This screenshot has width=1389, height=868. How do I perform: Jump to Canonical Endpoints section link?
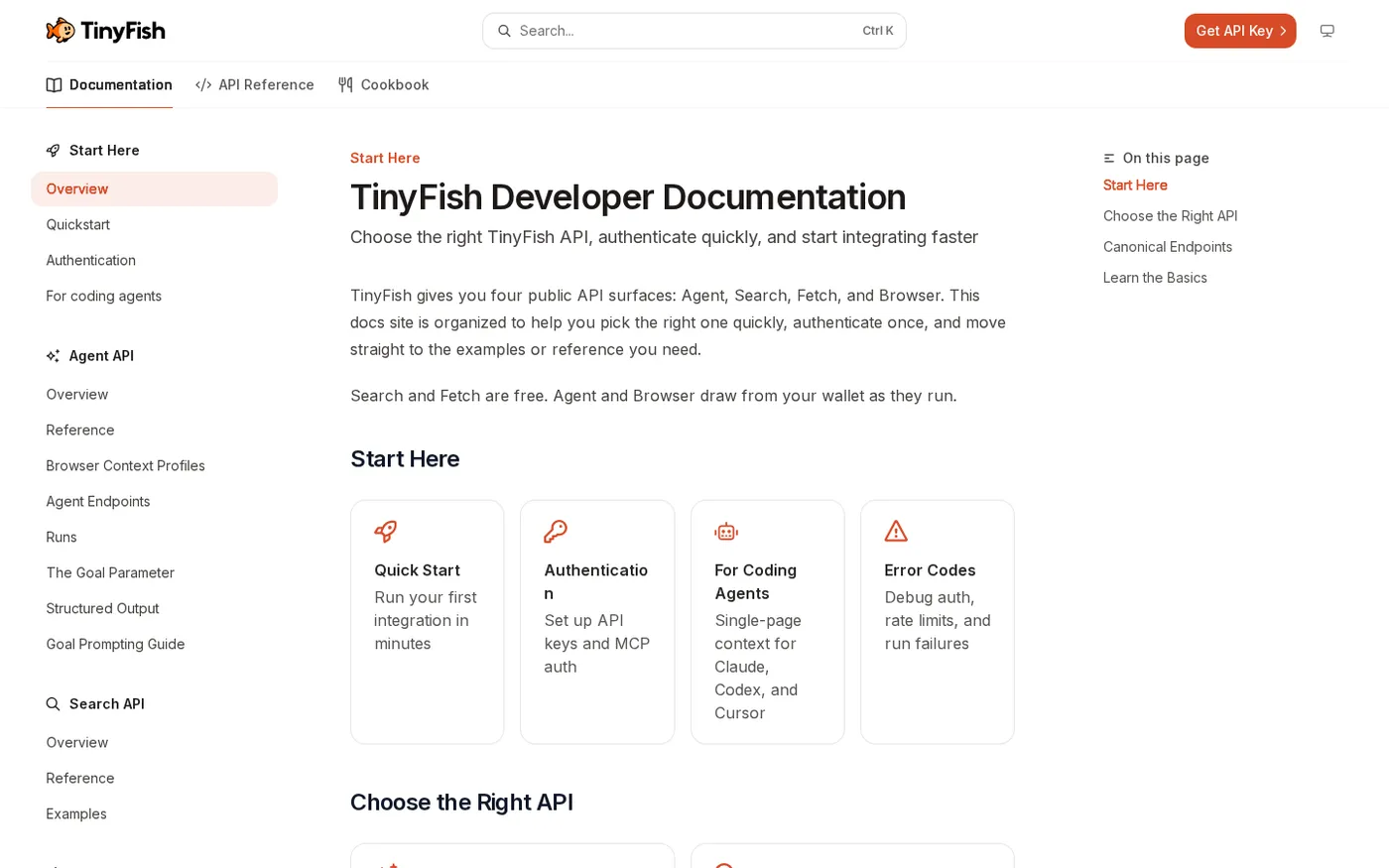1168,247
